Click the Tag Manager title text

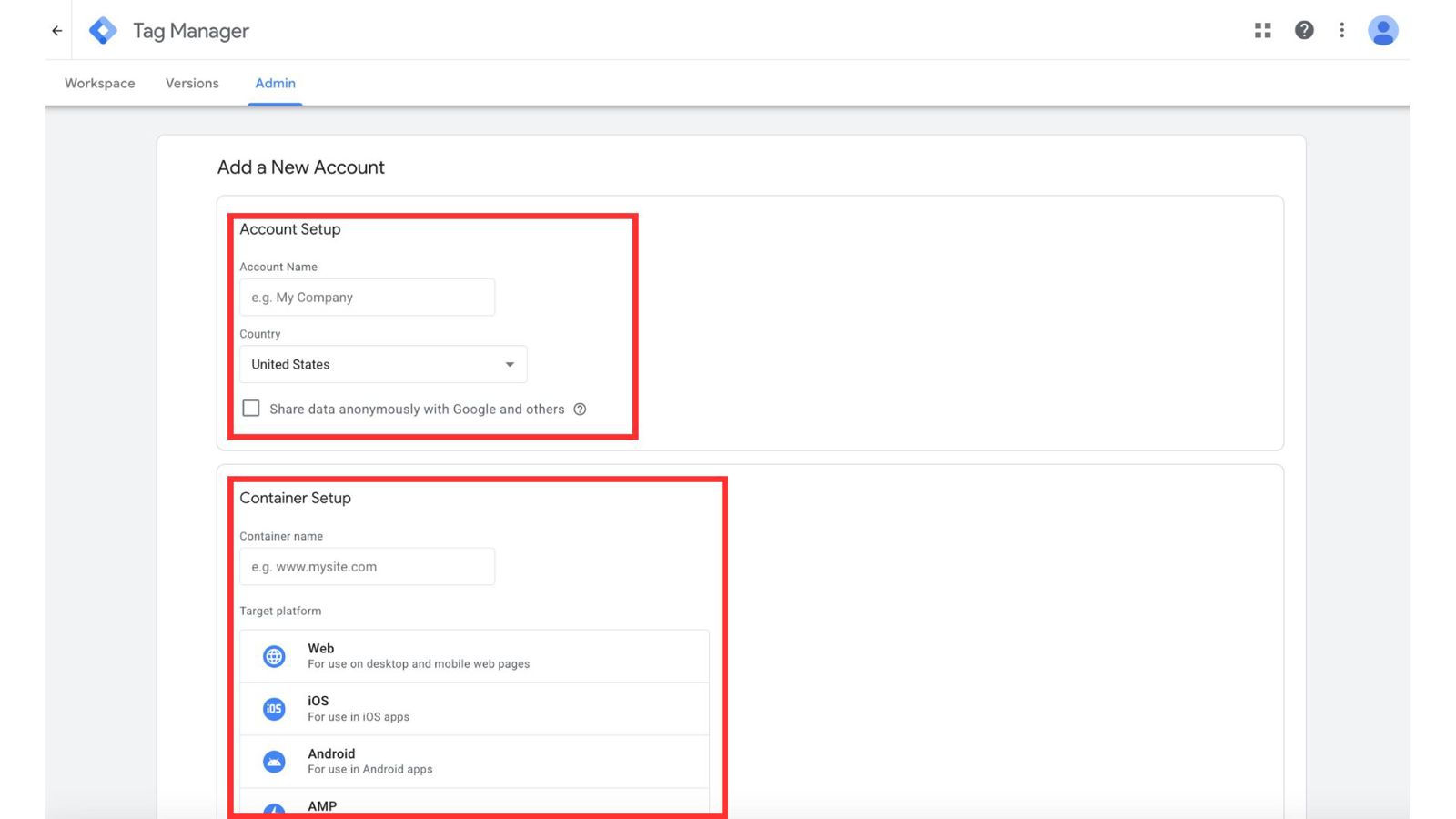click(x=191, y=31)
